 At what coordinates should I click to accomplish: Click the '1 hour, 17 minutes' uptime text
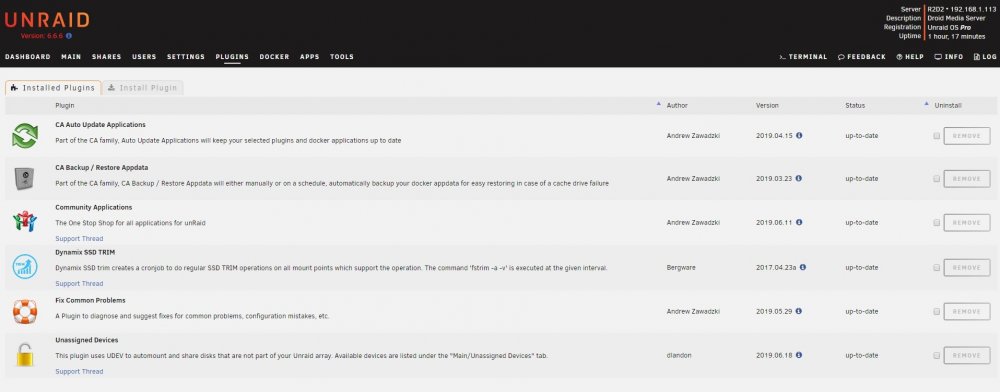pos(956,36)
